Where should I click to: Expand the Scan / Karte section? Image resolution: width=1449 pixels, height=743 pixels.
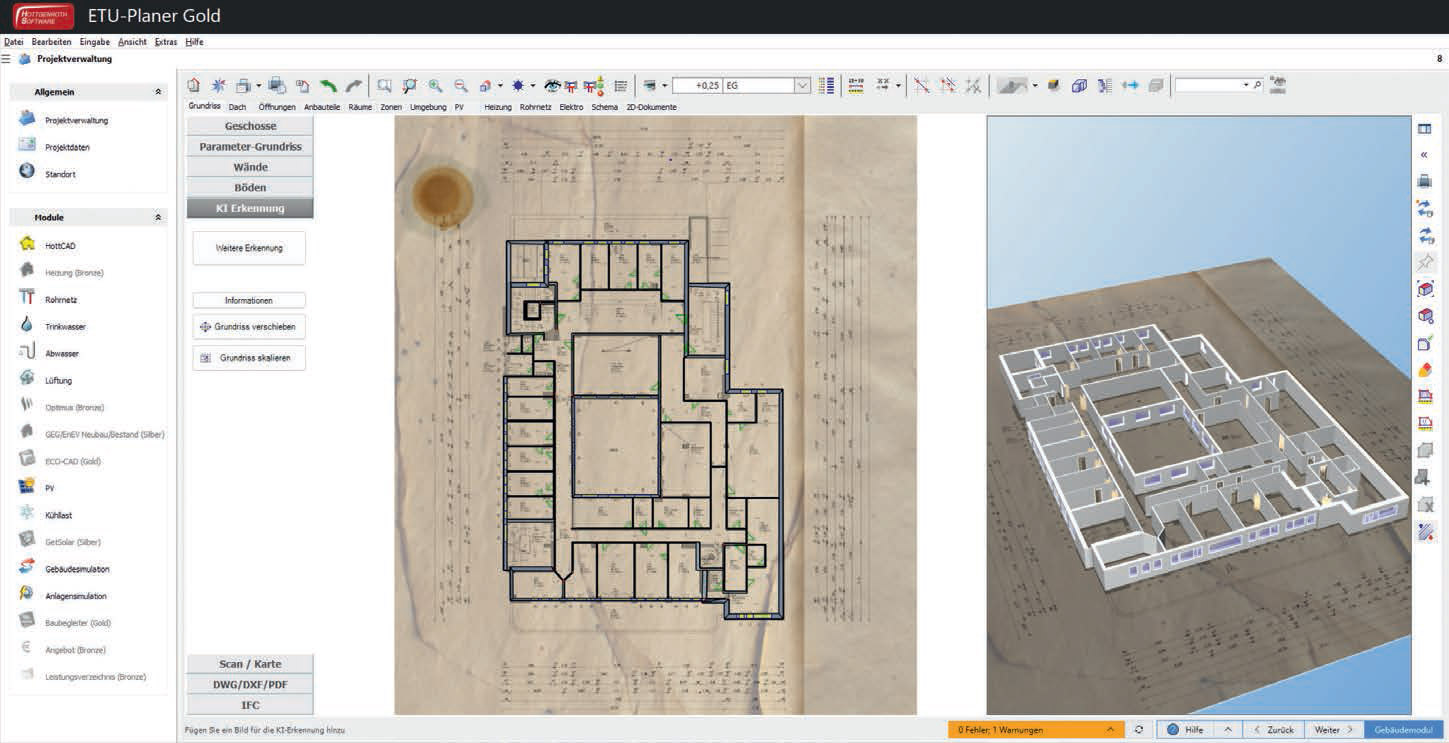pyautogui.click(x=250, y=664)
